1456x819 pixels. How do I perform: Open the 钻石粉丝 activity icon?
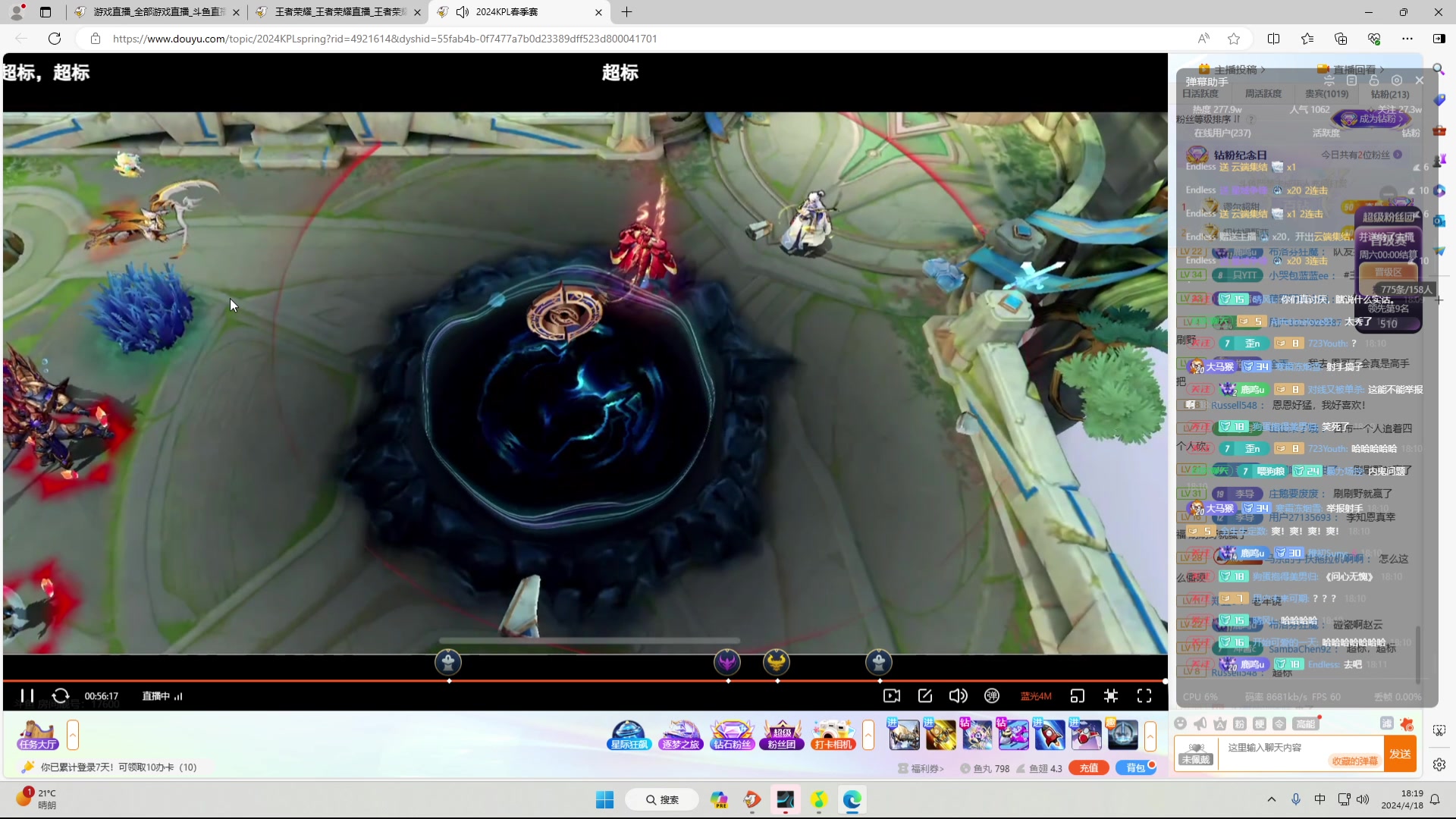coord(732,735)
